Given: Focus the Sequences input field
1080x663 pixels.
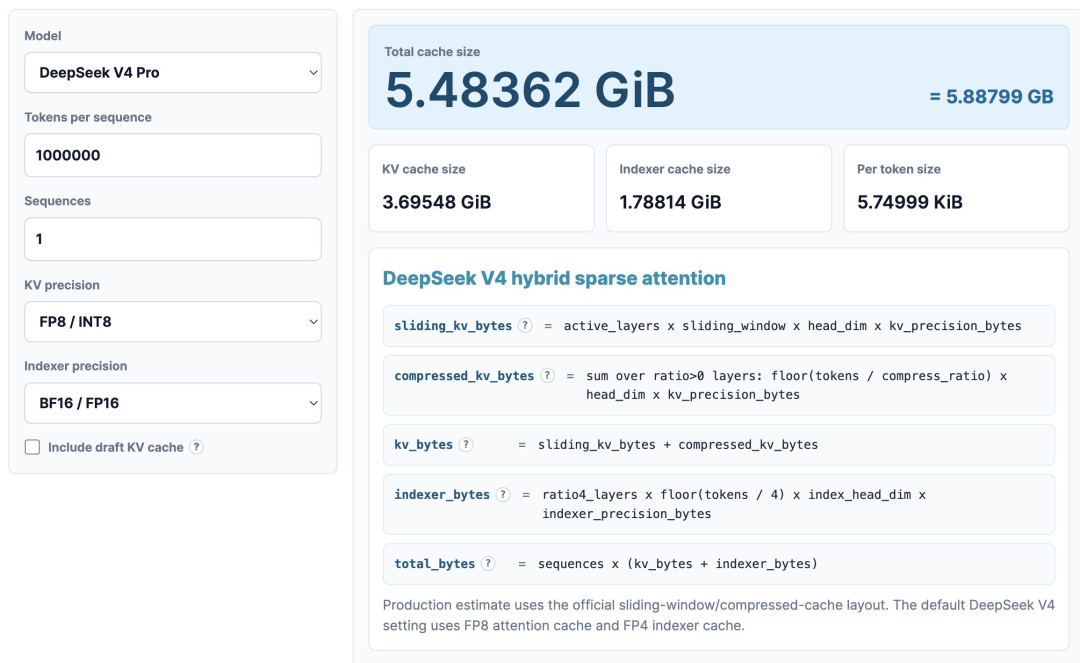Looking at the screenshot, I should tap(173, 239).
